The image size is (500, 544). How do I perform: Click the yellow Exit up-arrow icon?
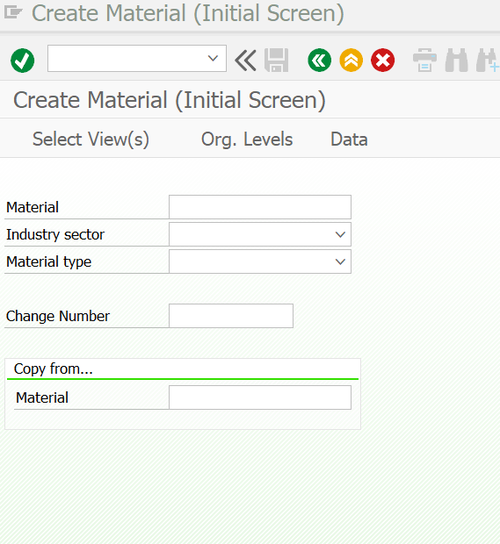tap(351, 60)
